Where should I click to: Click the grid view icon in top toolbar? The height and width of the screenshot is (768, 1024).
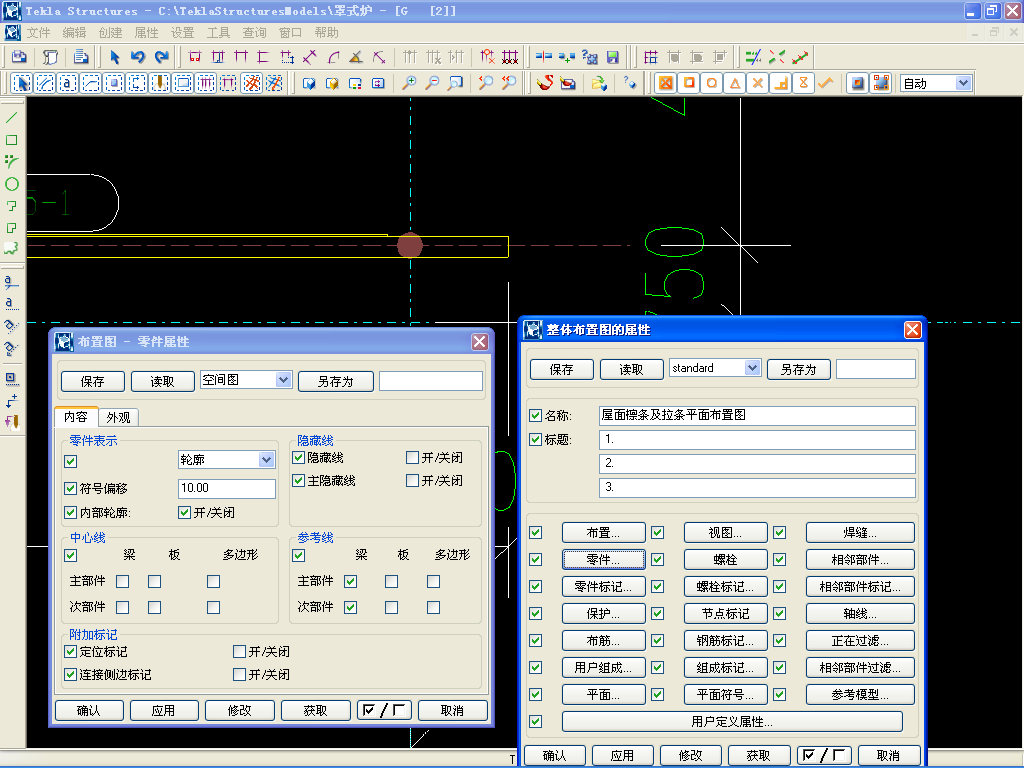coord(650,57)
